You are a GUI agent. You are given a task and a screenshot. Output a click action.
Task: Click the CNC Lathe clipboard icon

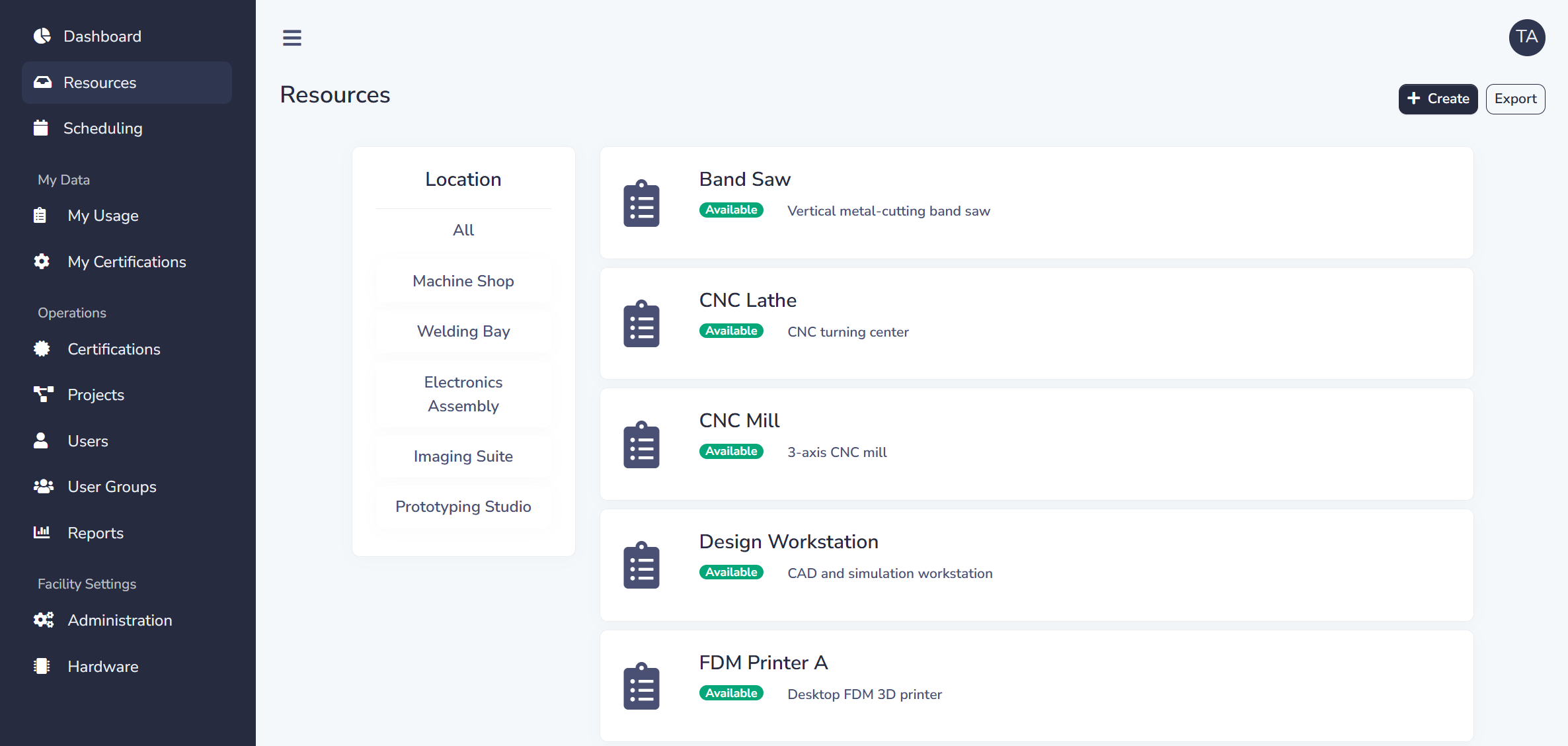(x=641, y=323)
